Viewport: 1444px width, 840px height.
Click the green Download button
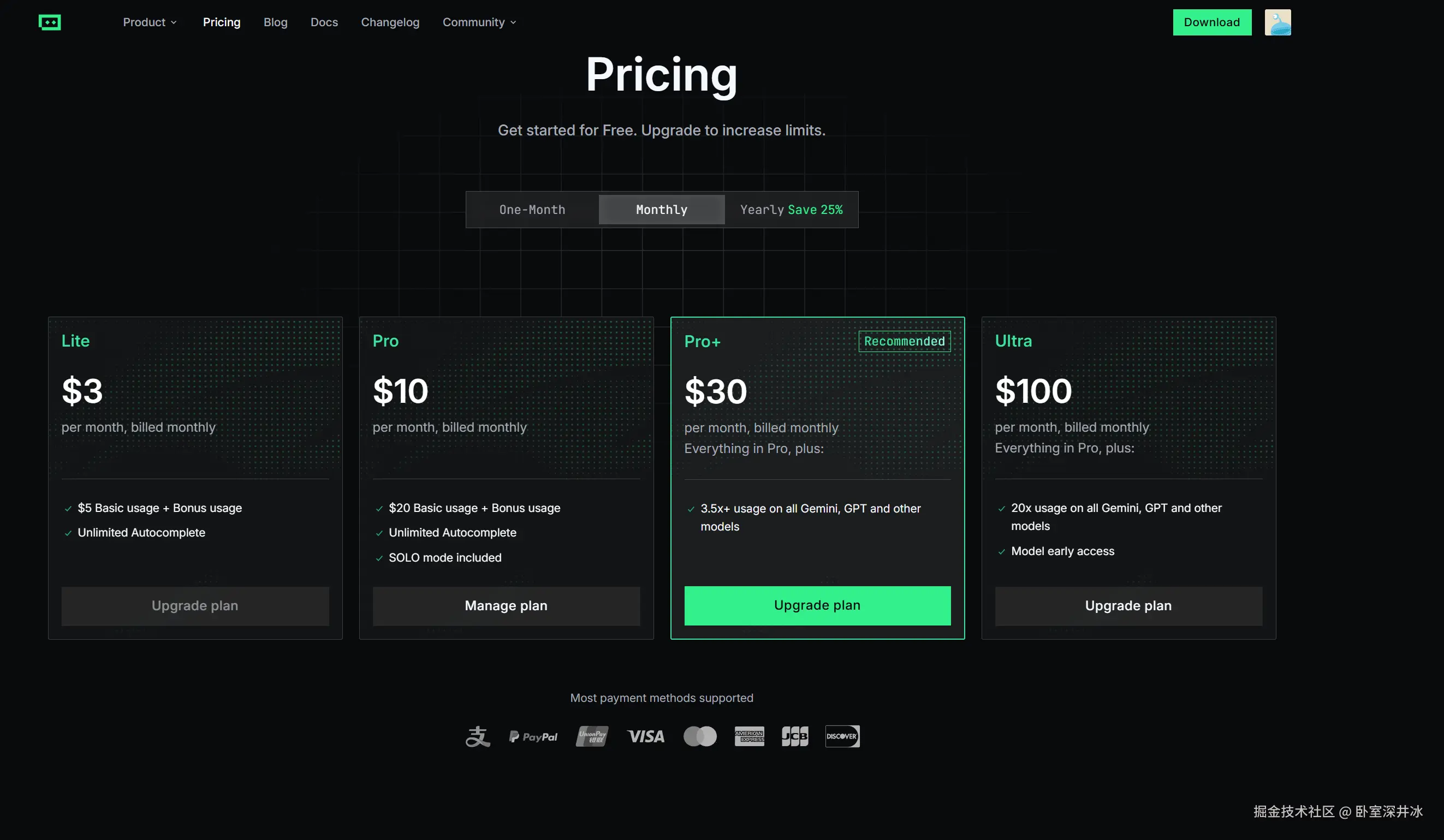point(1211,22)
